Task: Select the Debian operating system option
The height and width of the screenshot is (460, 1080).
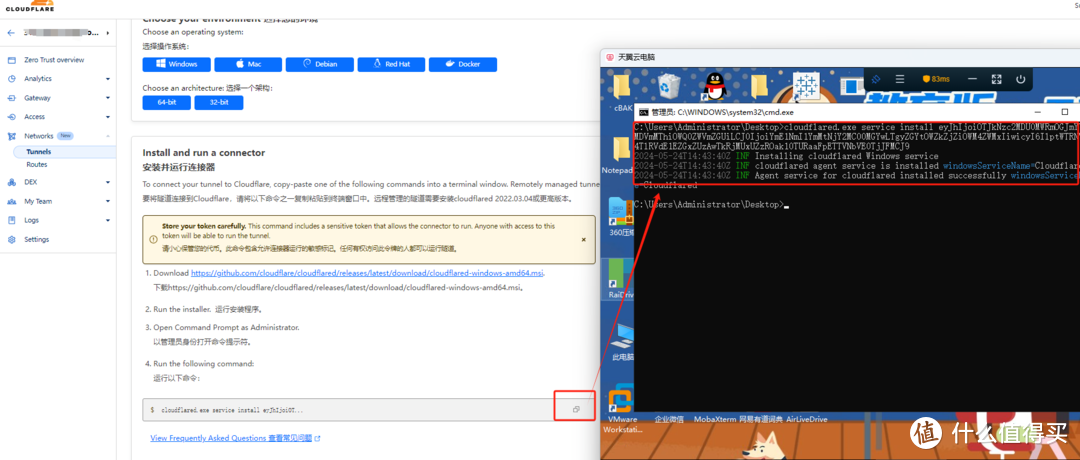Action: pos(320,64)
